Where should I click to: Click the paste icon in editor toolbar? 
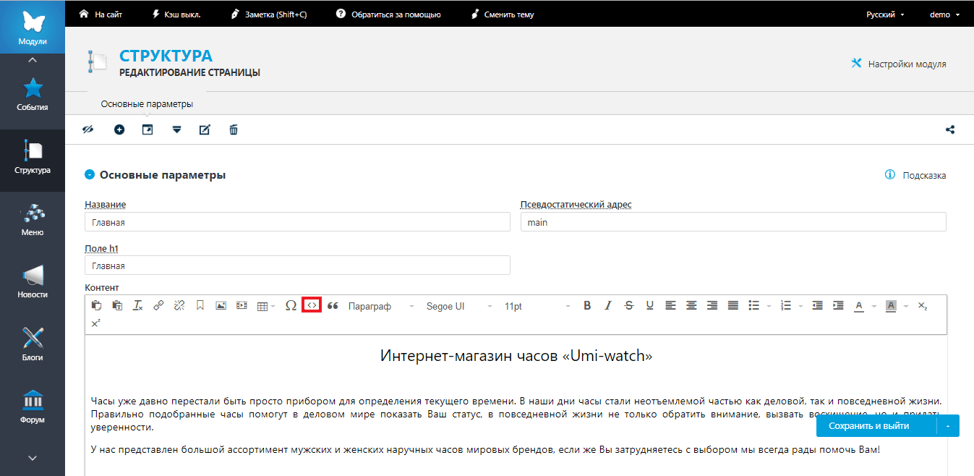click(x=96, y=306)
